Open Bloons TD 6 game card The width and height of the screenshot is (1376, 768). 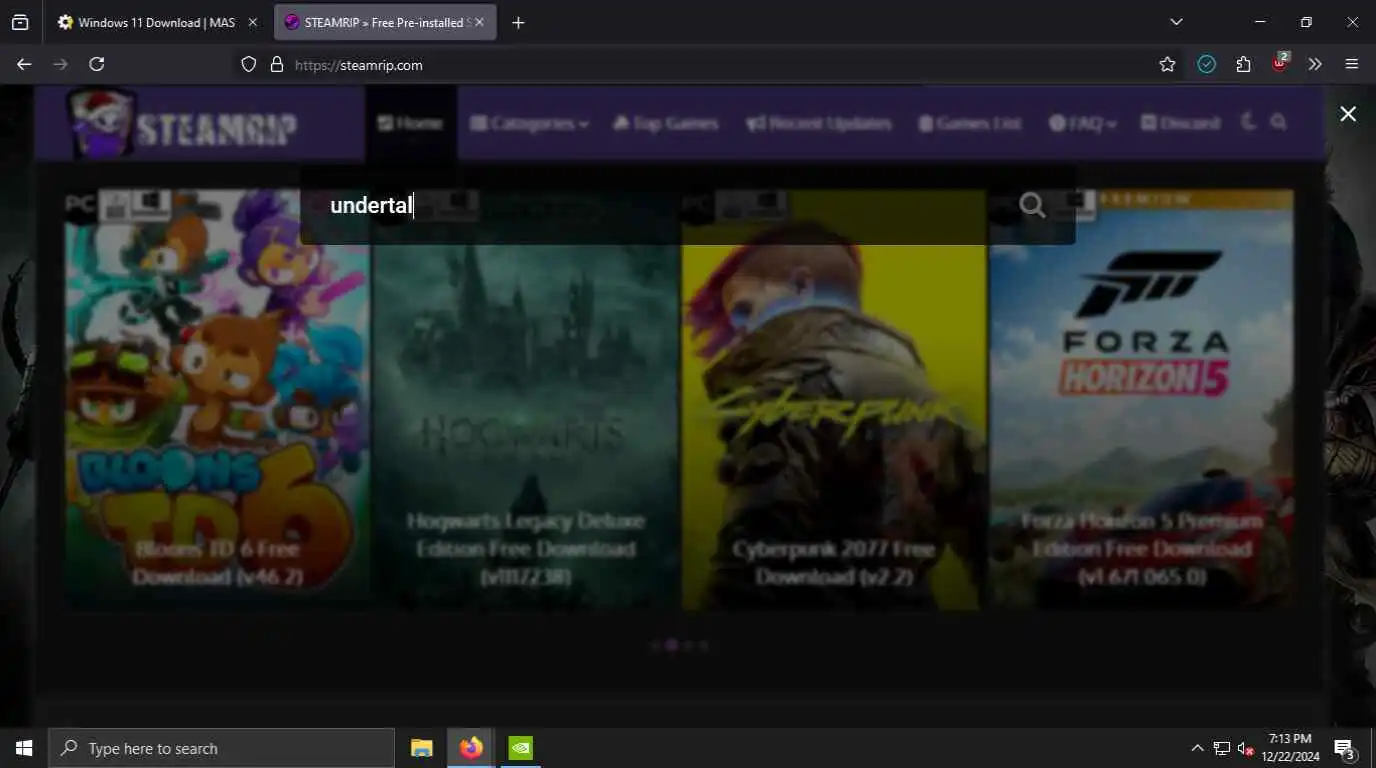point(217,400)
